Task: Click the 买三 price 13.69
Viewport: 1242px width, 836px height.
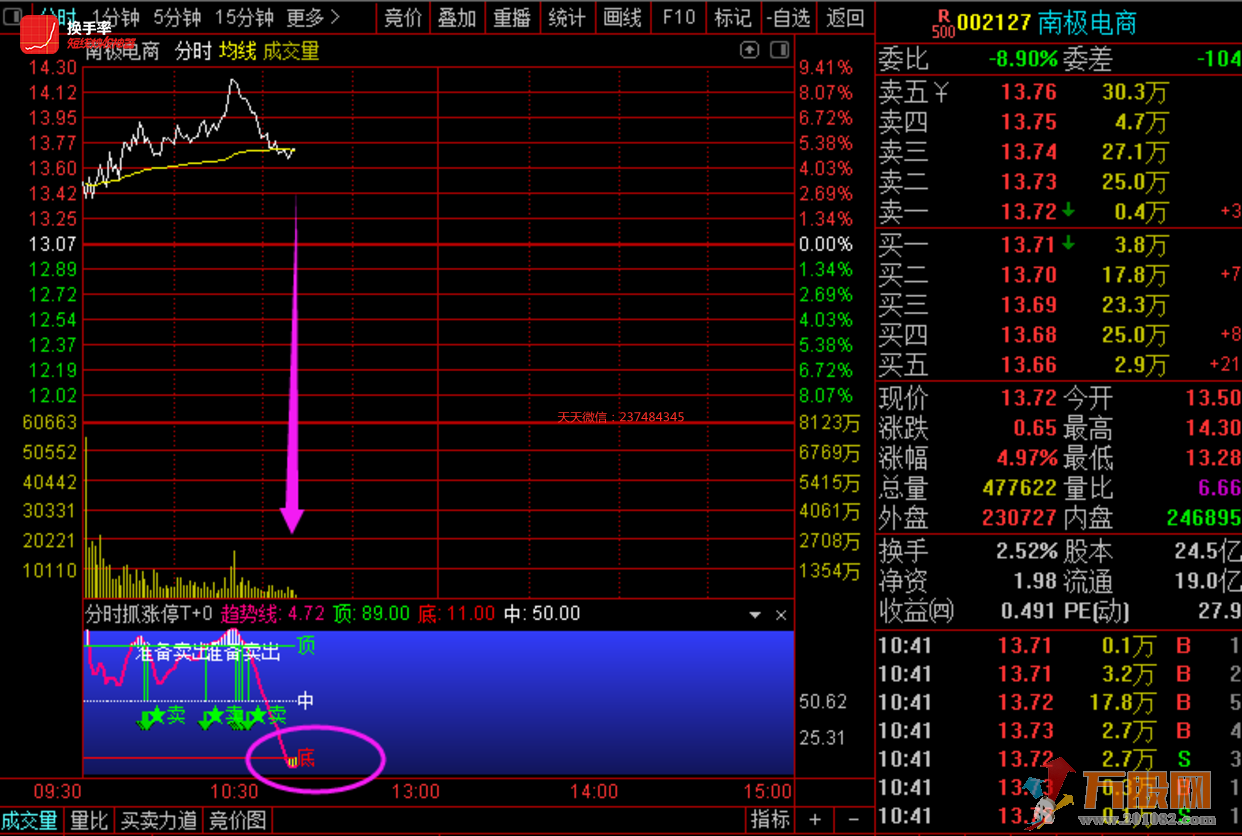Action: coord(1029,305)
